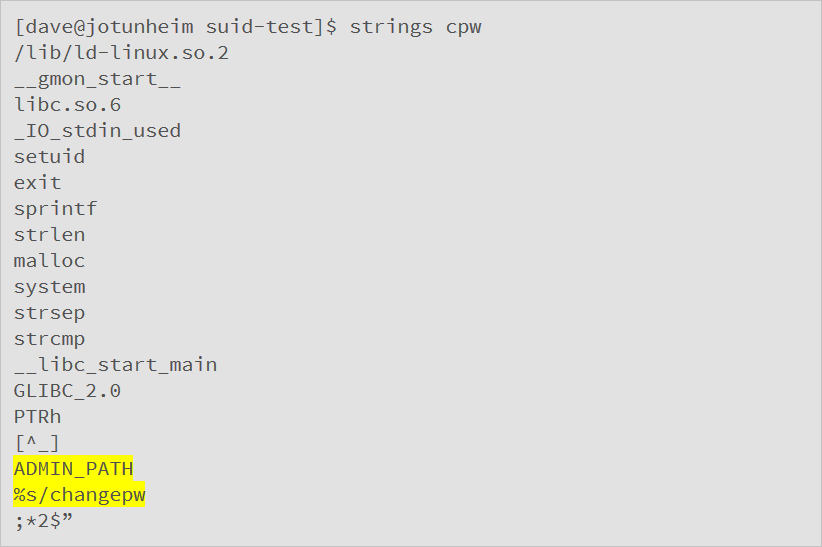Click the _IO_stdin_used string
822x547 pixels.
click(x=97, y=131)
